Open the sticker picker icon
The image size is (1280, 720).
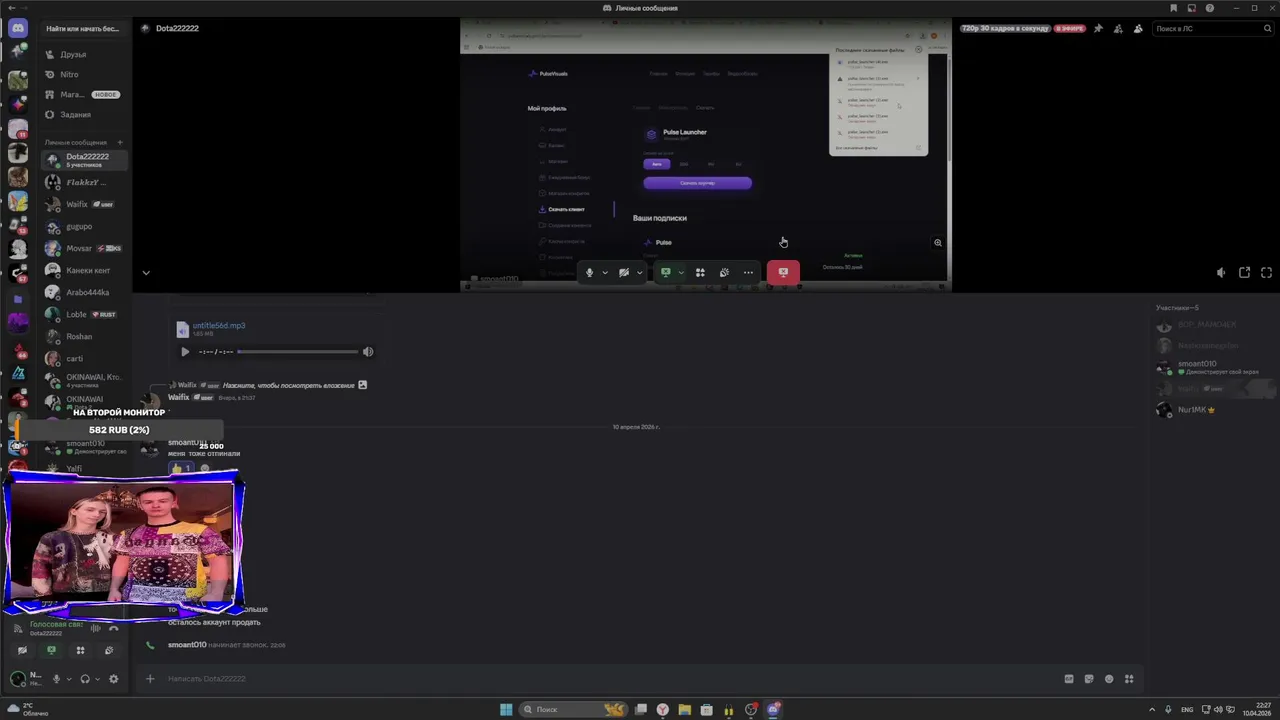(x=1089, y=679)
